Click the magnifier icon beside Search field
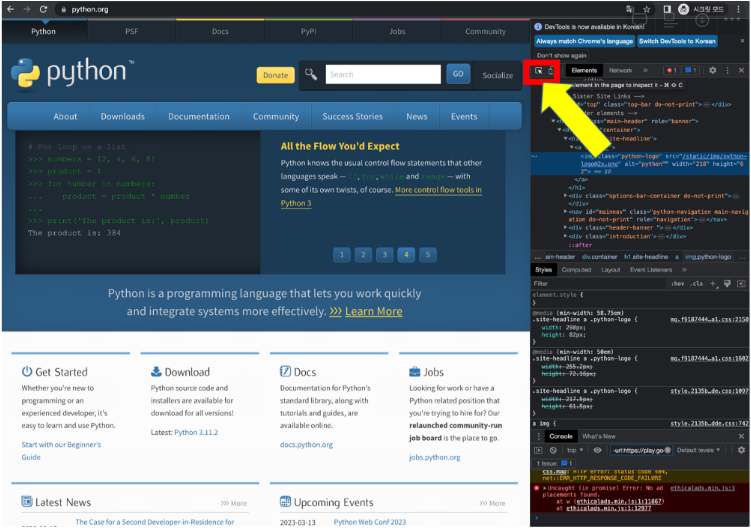 pos(311,74)
